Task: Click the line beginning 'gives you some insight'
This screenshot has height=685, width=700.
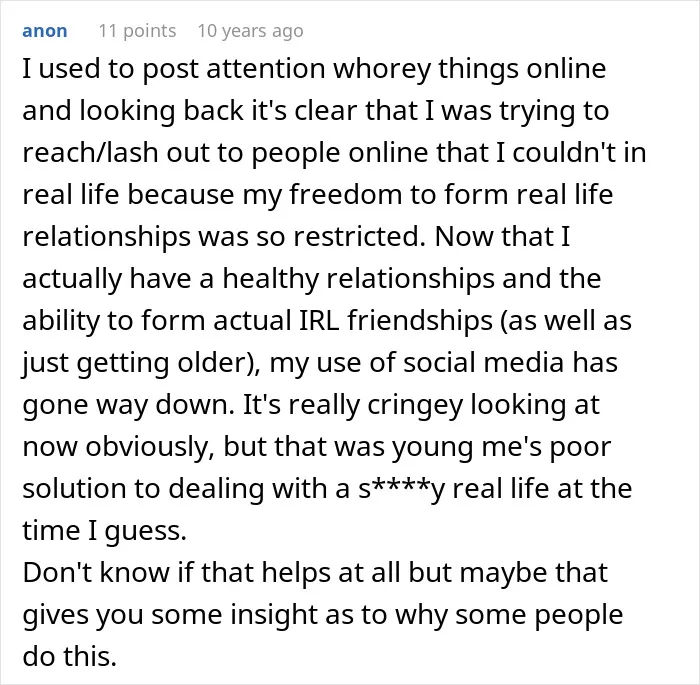Action: 323,615
